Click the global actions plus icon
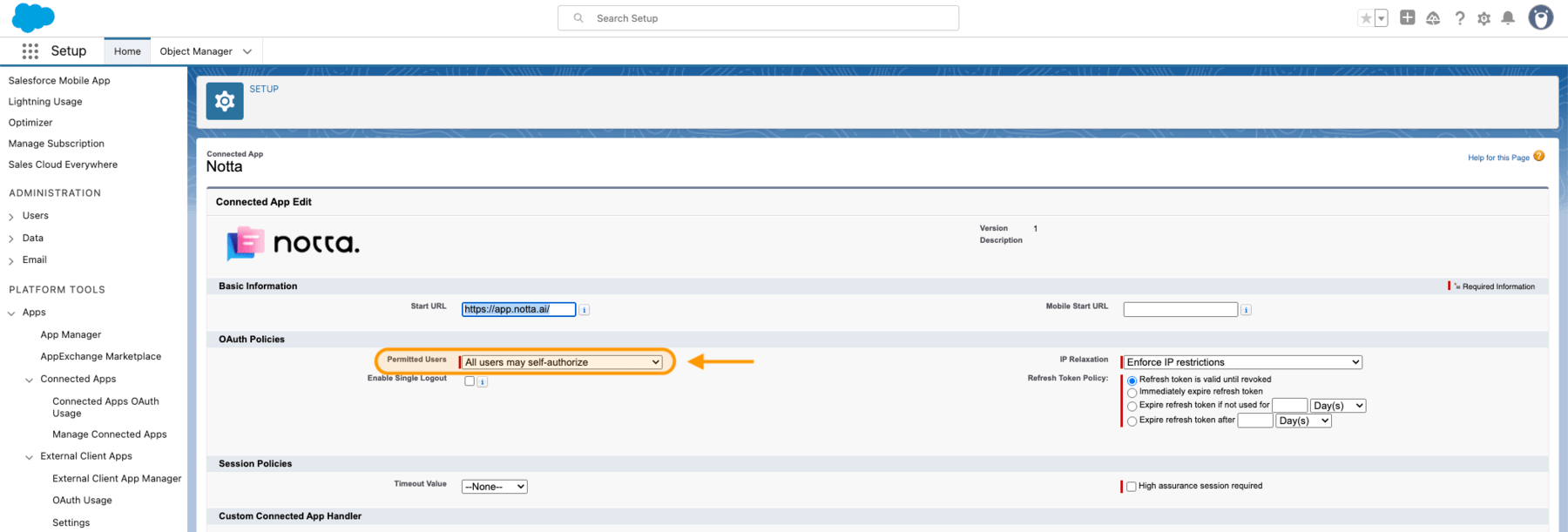Image resolution: width=1568 pixels, height=532 pixels. click(1407, 17)
